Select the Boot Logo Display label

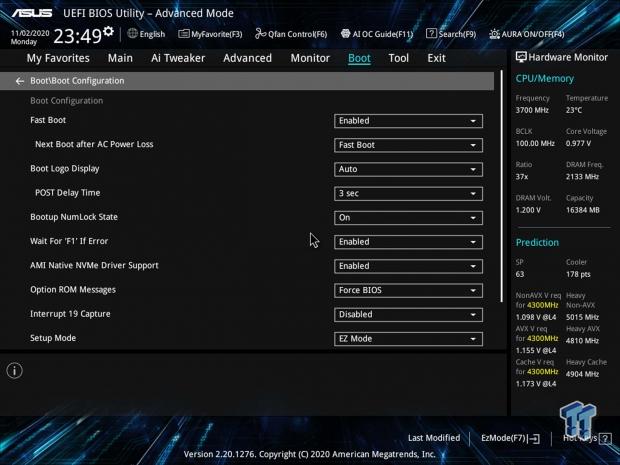click(64, 169)
